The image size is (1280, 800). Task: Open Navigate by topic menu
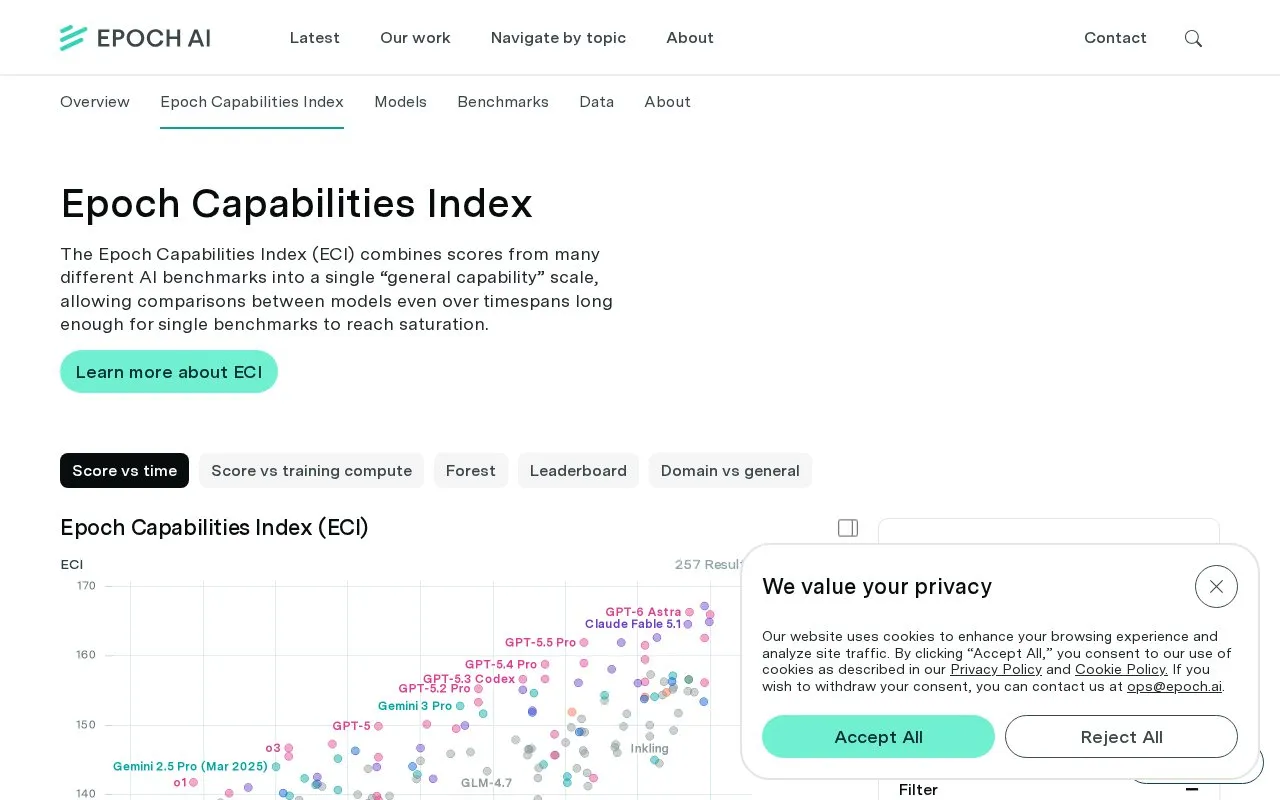[558, 38]
